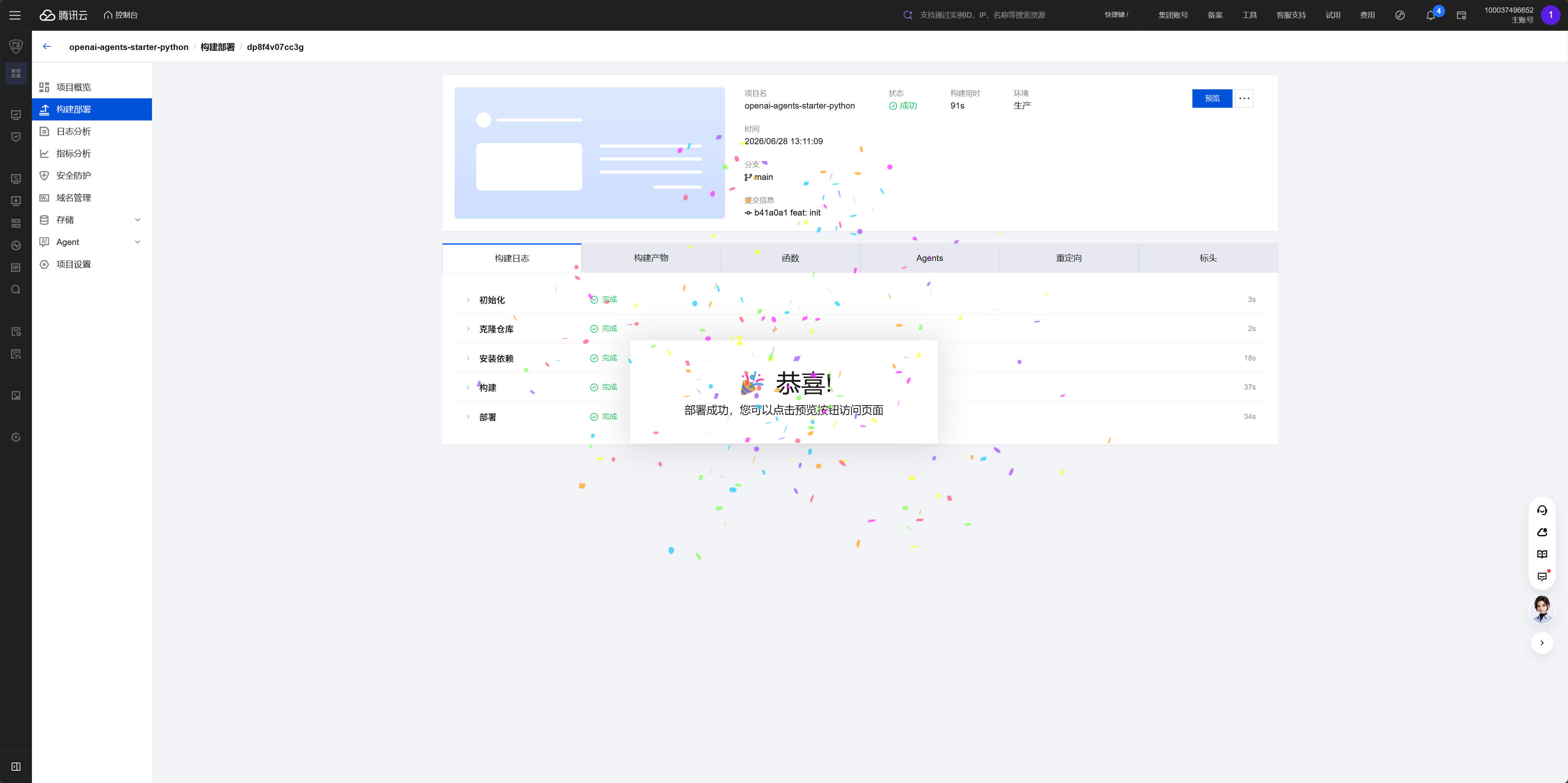Open the feedback chat icon with red dot
This screenshot has height=783, width=1568.
click(1542, 576)
